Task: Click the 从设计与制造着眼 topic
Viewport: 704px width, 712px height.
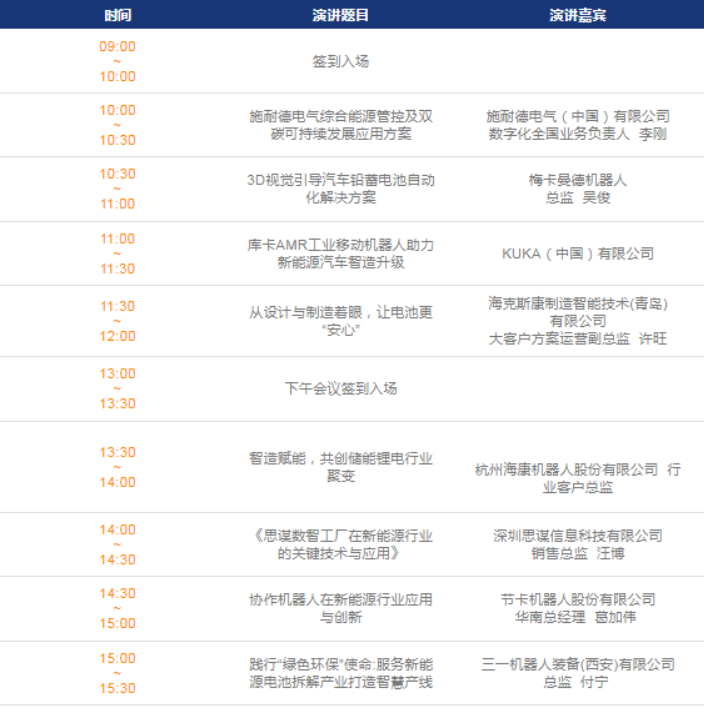Action: click(x=341, y=321)
